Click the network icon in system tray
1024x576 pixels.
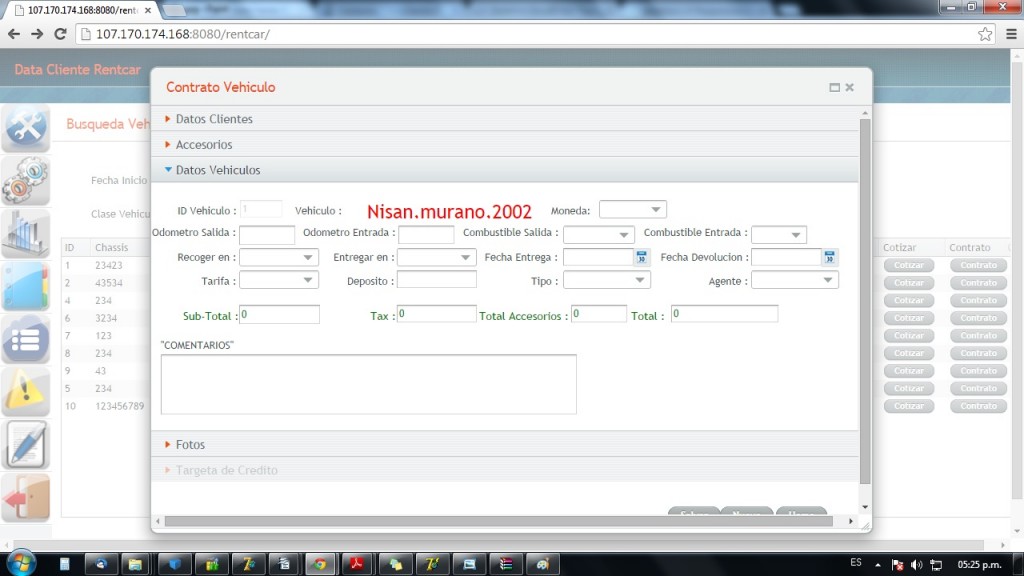(936, 565)
